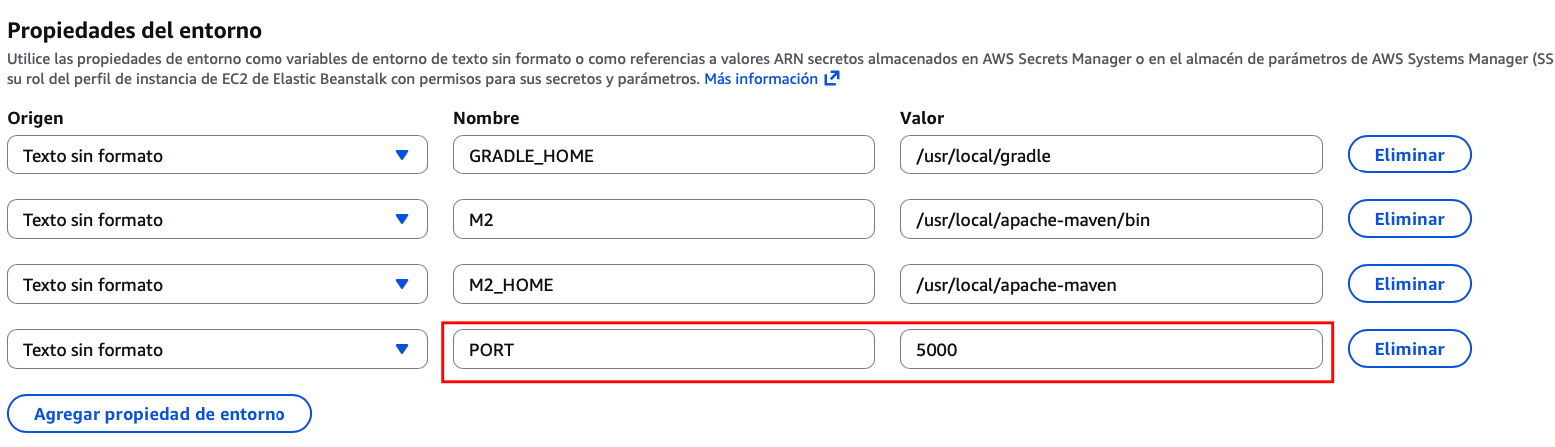1555x447 pixels.
Task: Click the 5000 value field
Action: point(1111,350)
